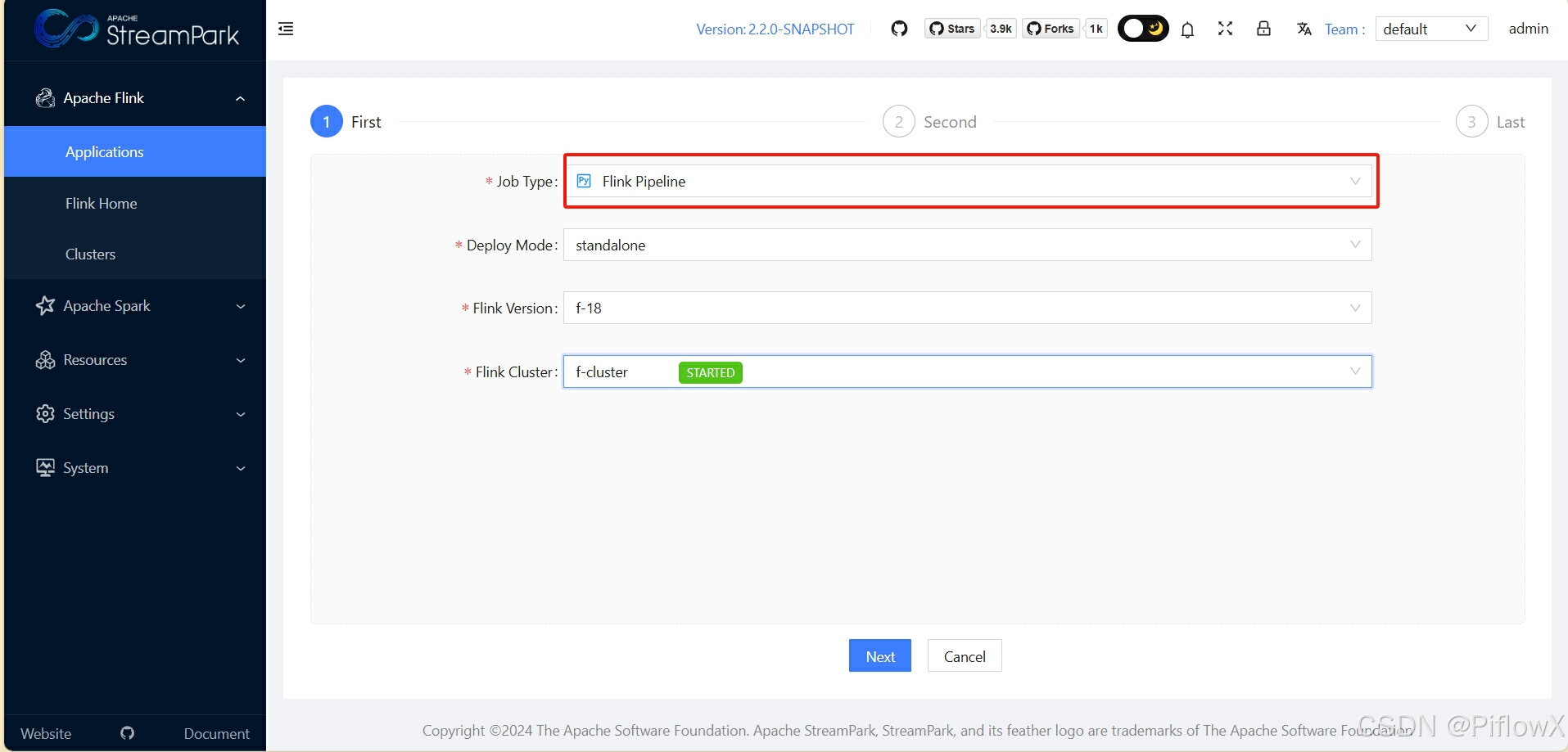The width and height of the screenshot is (1568, 752).
Task: Open notifications with the bell icon
Action: tap(1187, 29)
